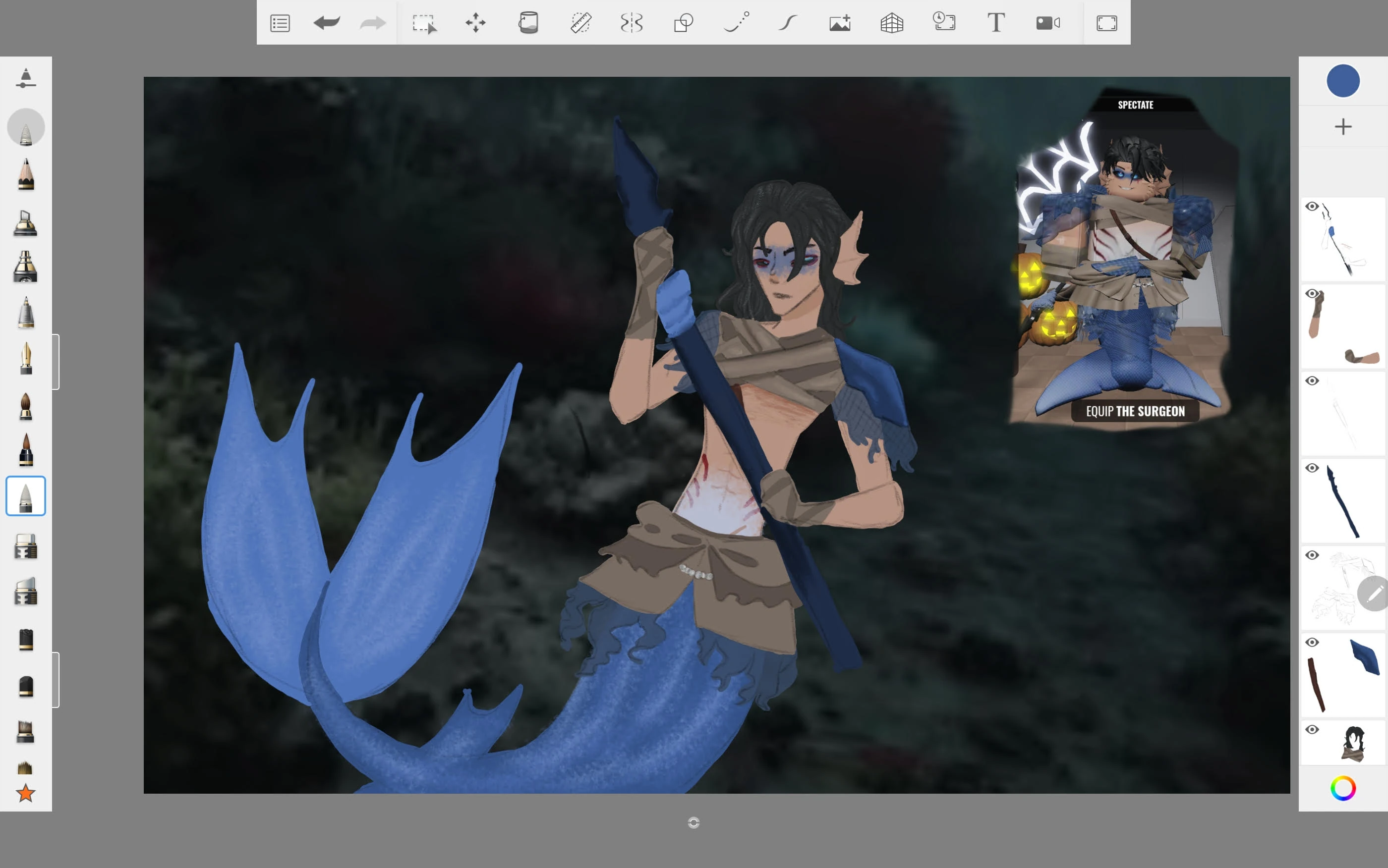
Task: Open the brush library star icon
Action: pyautogui.click(x=25, y=793)
